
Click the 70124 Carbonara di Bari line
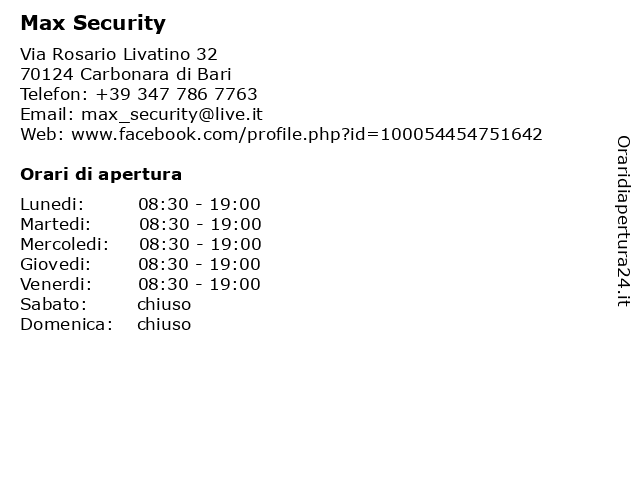126,74
